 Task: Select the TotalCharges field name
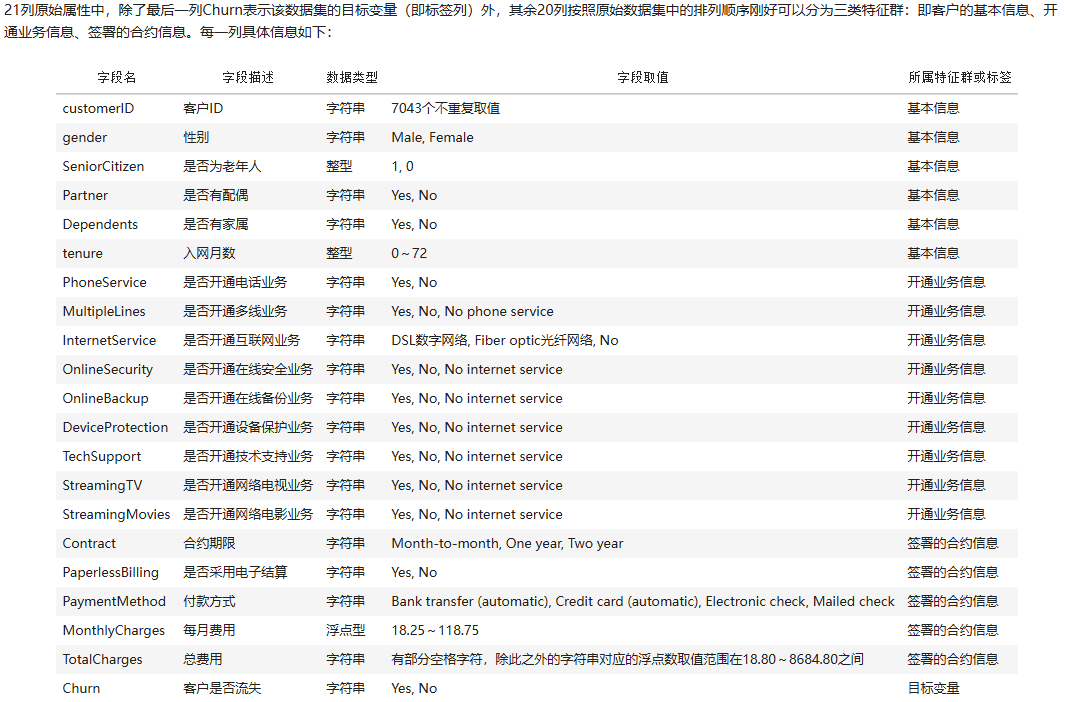click(x=103, y=660)
